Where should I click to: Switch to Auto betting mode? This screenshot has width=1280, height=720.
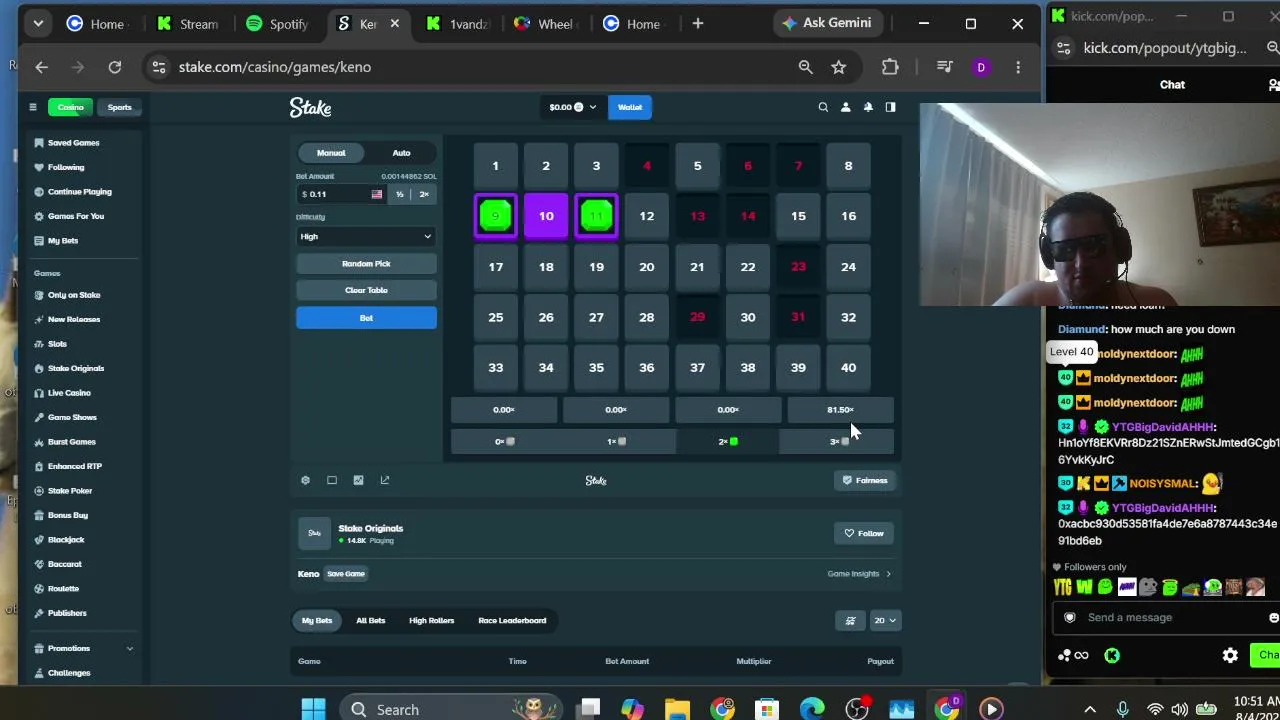tap(401, 153)
